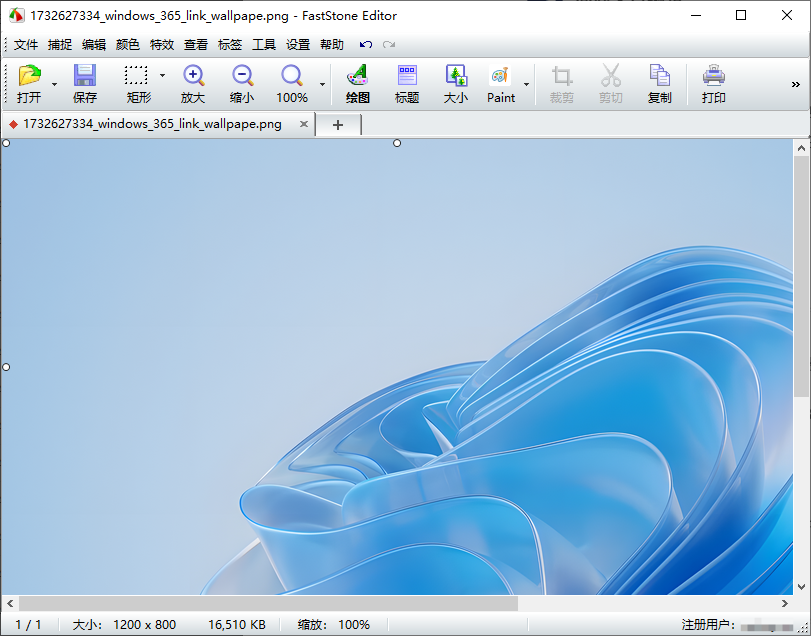The width and height of the screenshot is (811, 636).
Task: Expand the dropdown arrow next to 打开
Action: tap(54, 84)
